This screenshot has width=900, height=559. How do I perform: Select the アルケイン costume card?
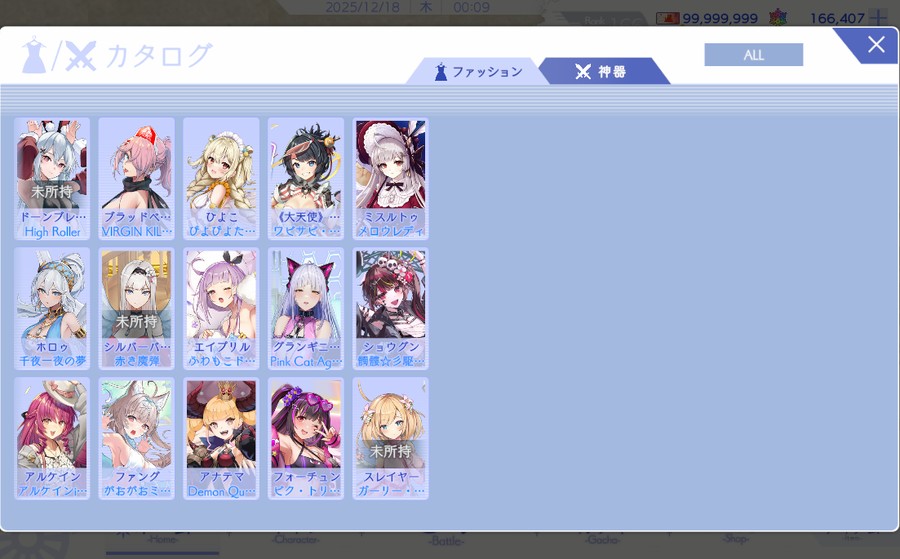52,438
